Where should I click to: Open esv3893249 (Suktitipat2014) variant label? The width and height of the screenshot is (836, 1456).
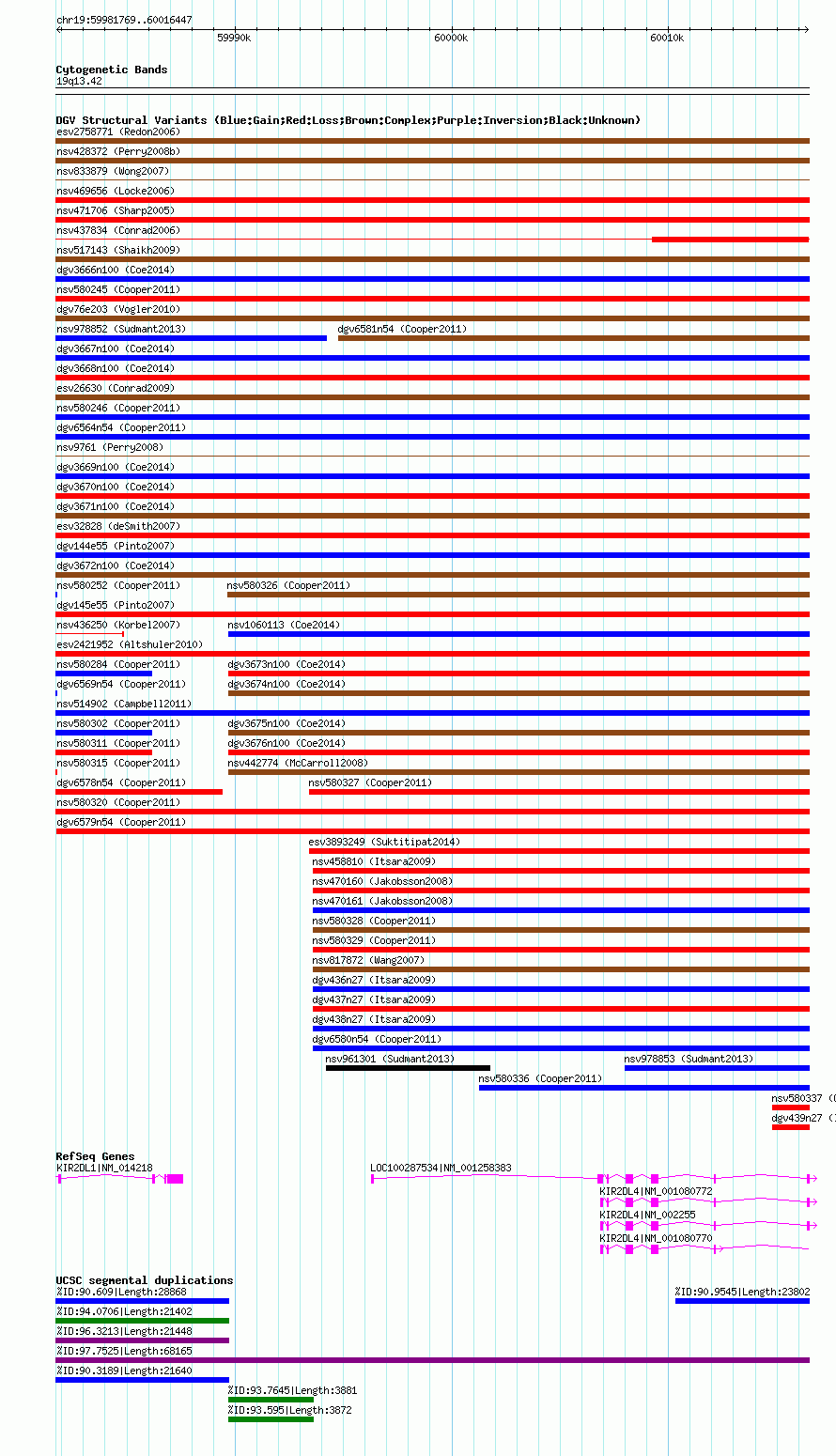(384, 842)
